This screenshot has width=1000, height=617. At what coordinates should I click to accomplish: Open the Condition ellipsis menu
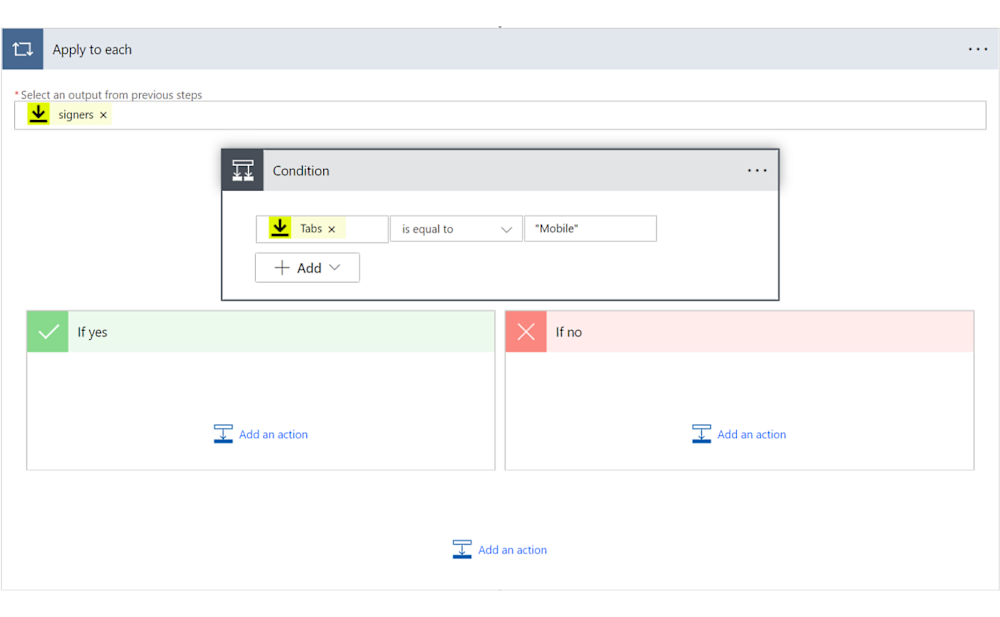[x=757, y=170]
